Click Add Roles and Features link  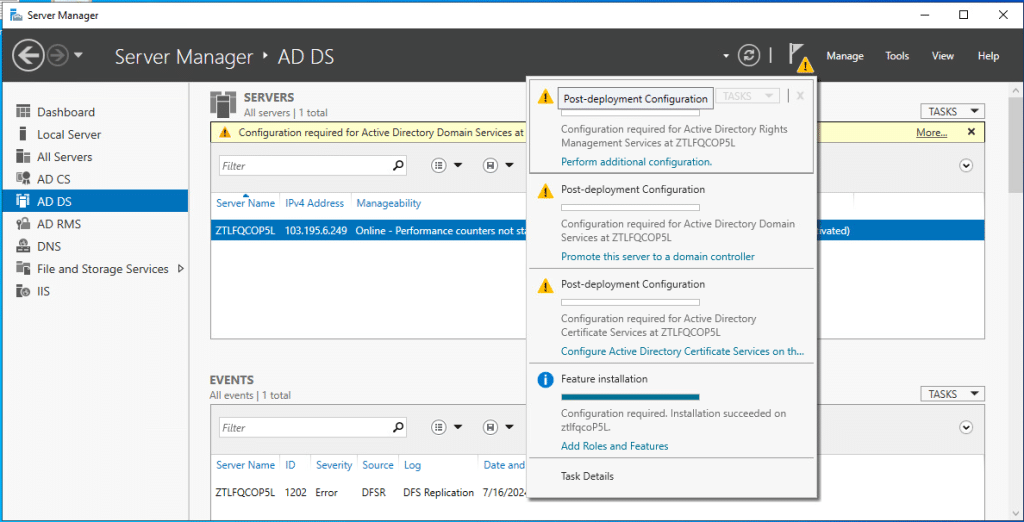(x=615, y=446)
